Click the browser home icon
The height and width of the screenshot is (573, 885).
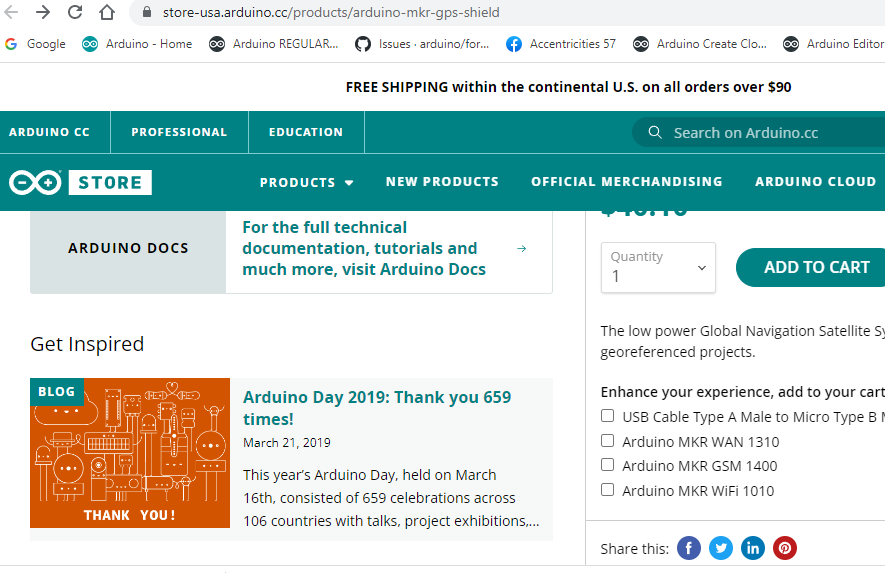(107, 13)
